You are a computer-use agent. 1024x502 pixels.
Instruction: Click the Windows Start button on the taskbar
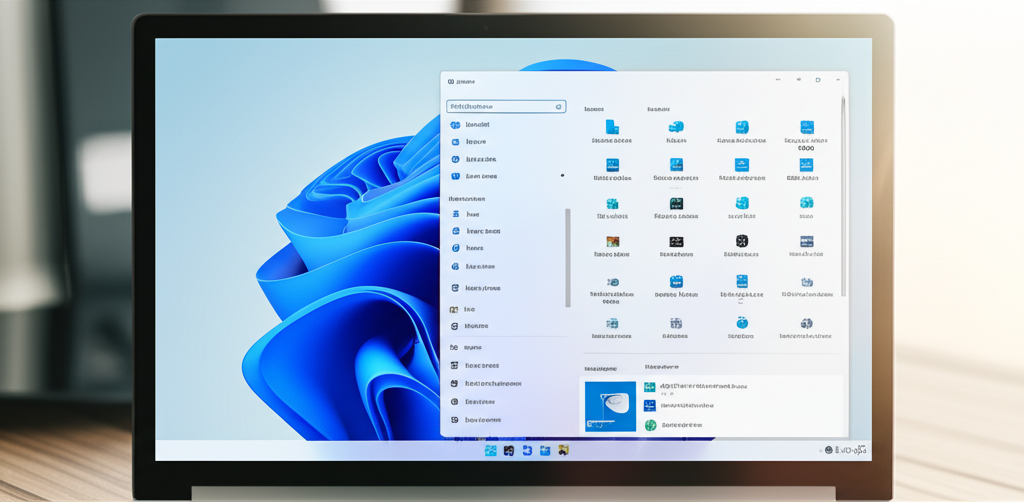coord(491,451)
